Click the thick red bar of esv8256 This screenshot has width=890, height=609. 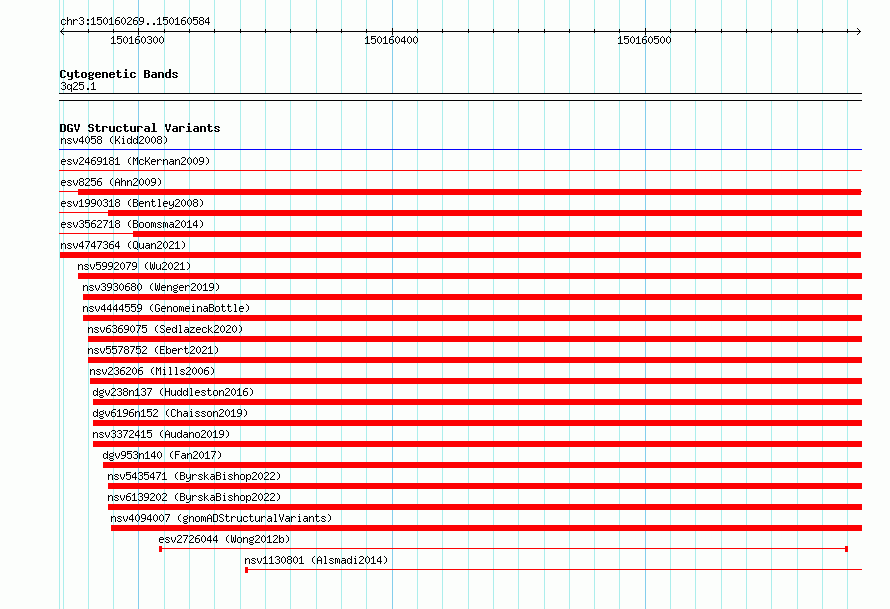pos(470,192)
